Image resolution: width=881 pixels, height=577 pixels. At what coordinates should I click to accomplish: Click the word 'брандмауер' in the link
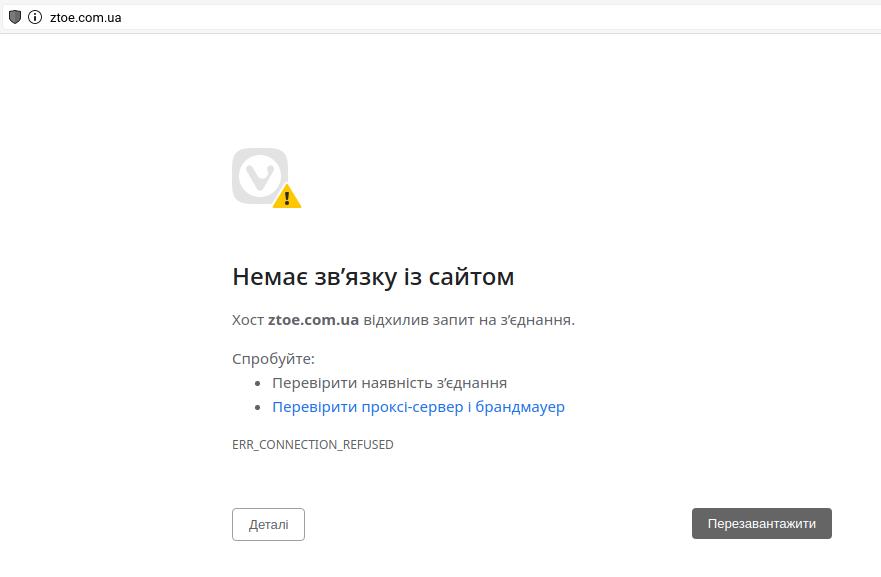(520, 407)
